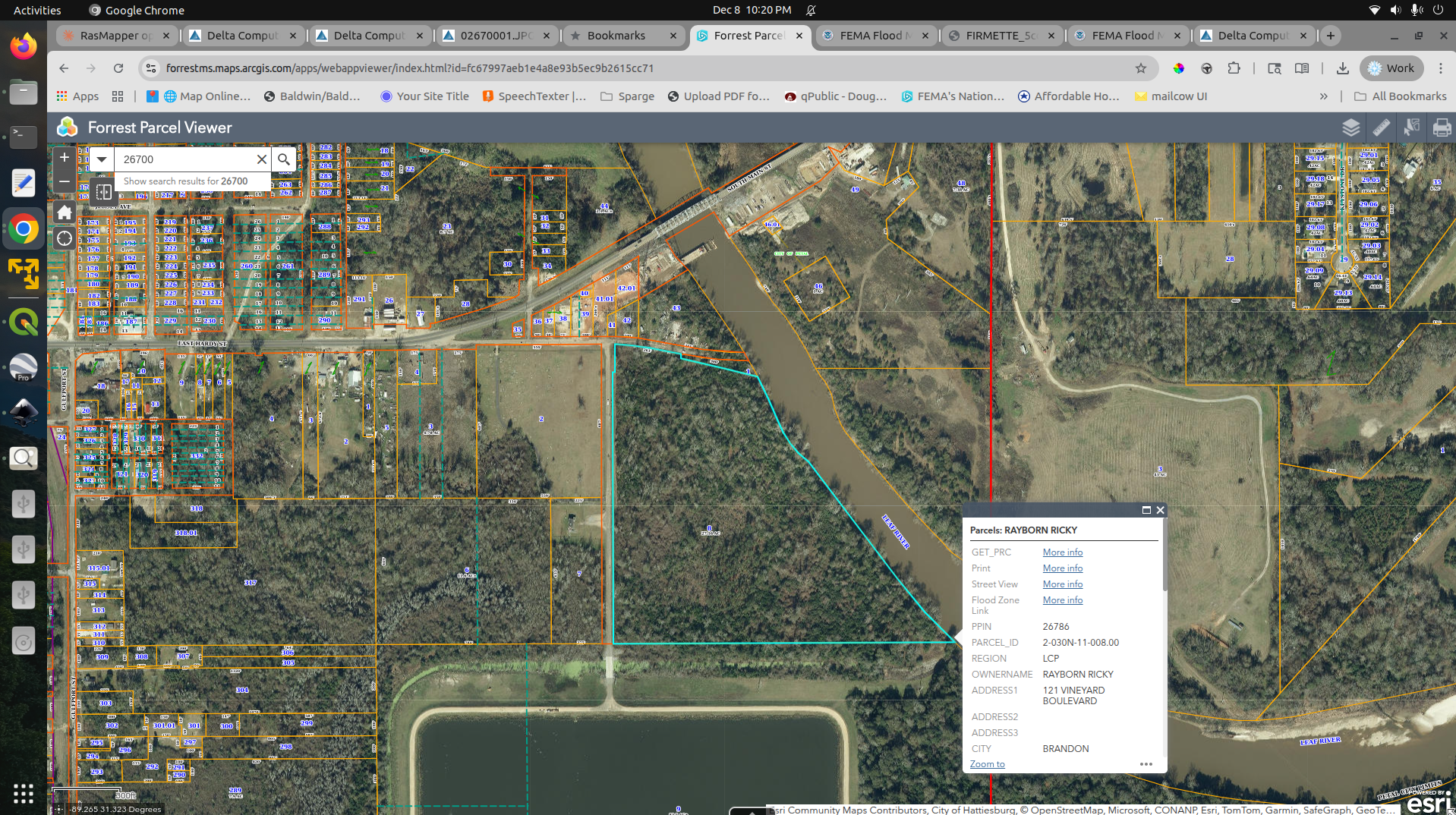The height and width of the screenshot is (815, 1456).
Task: Open the Flood Zone Link More info
Action: (x=1062, y=600)
